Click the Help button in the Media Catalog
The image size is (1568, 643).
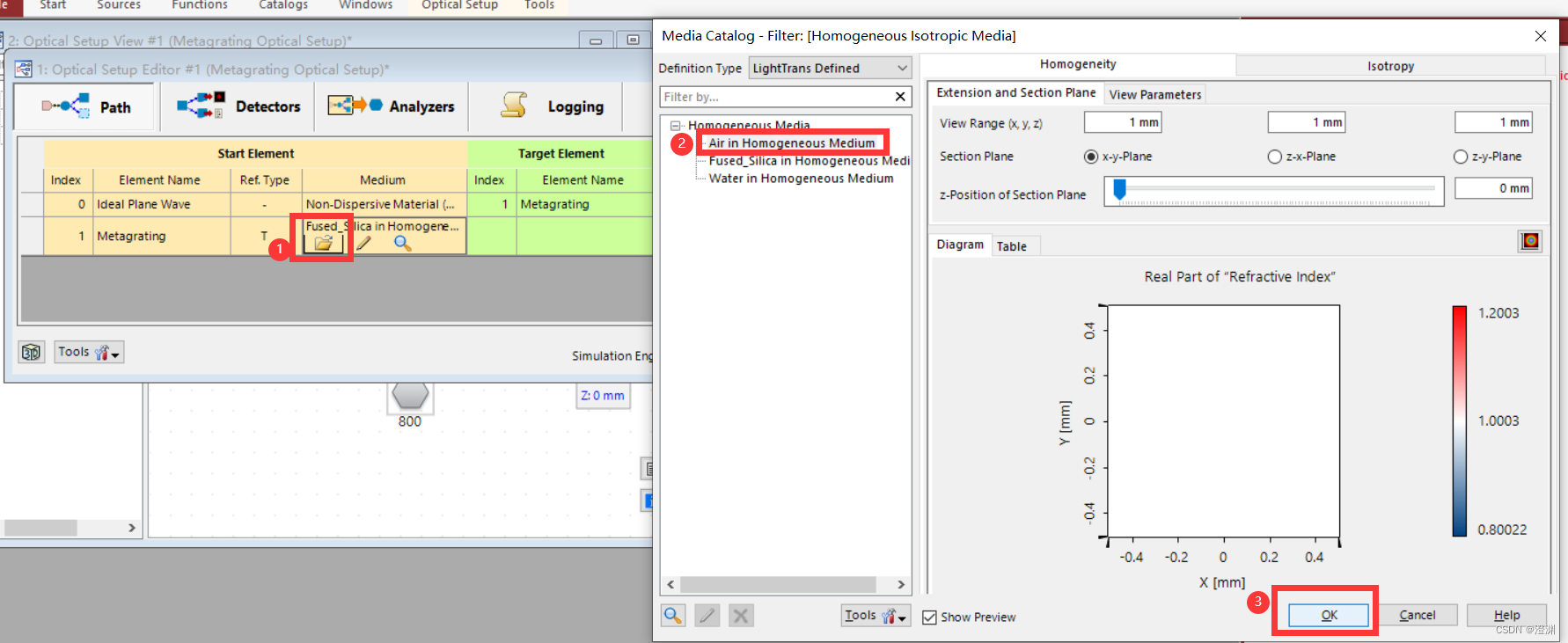pos(1506,615)
